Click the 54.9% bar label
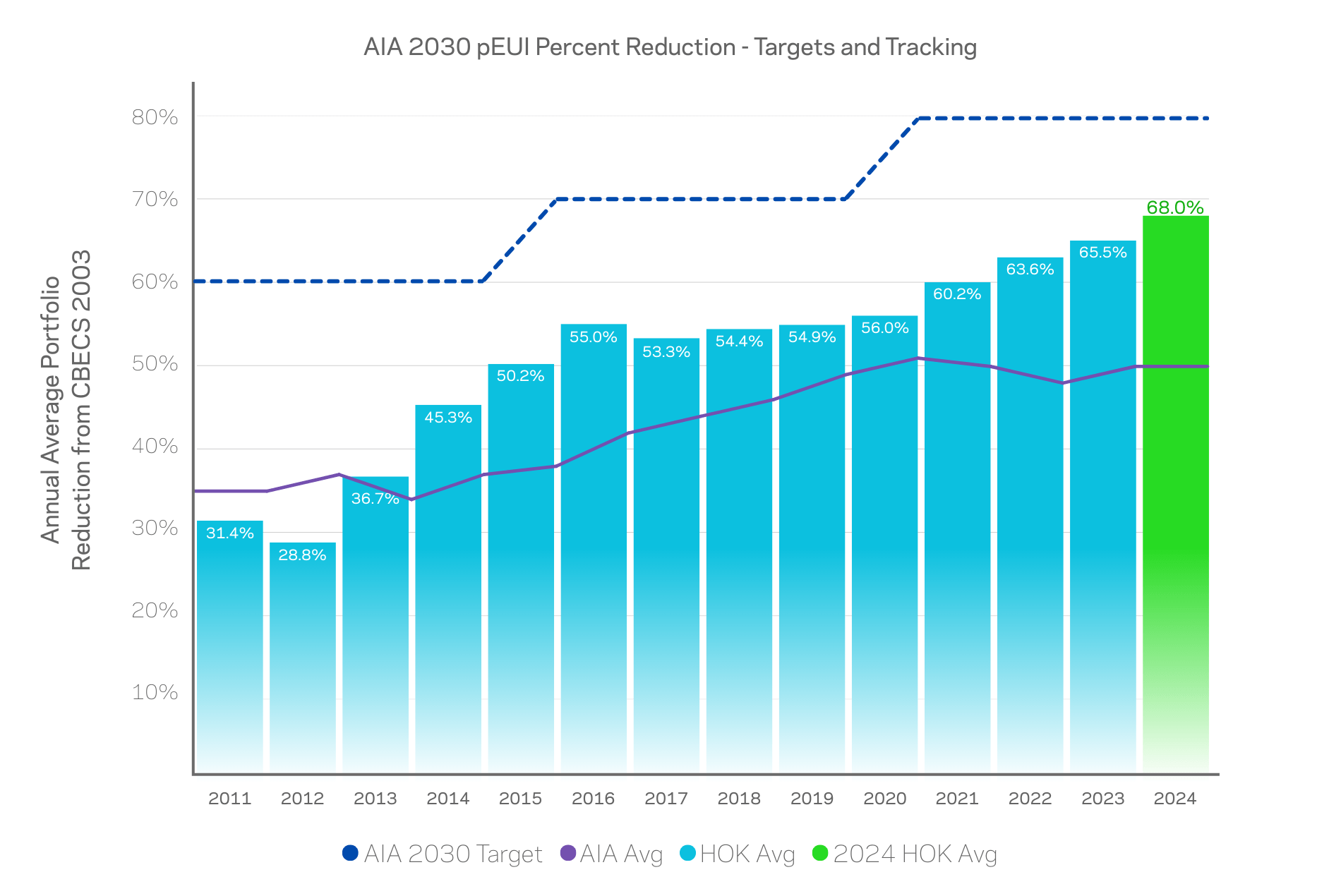 tap(812, 337)
